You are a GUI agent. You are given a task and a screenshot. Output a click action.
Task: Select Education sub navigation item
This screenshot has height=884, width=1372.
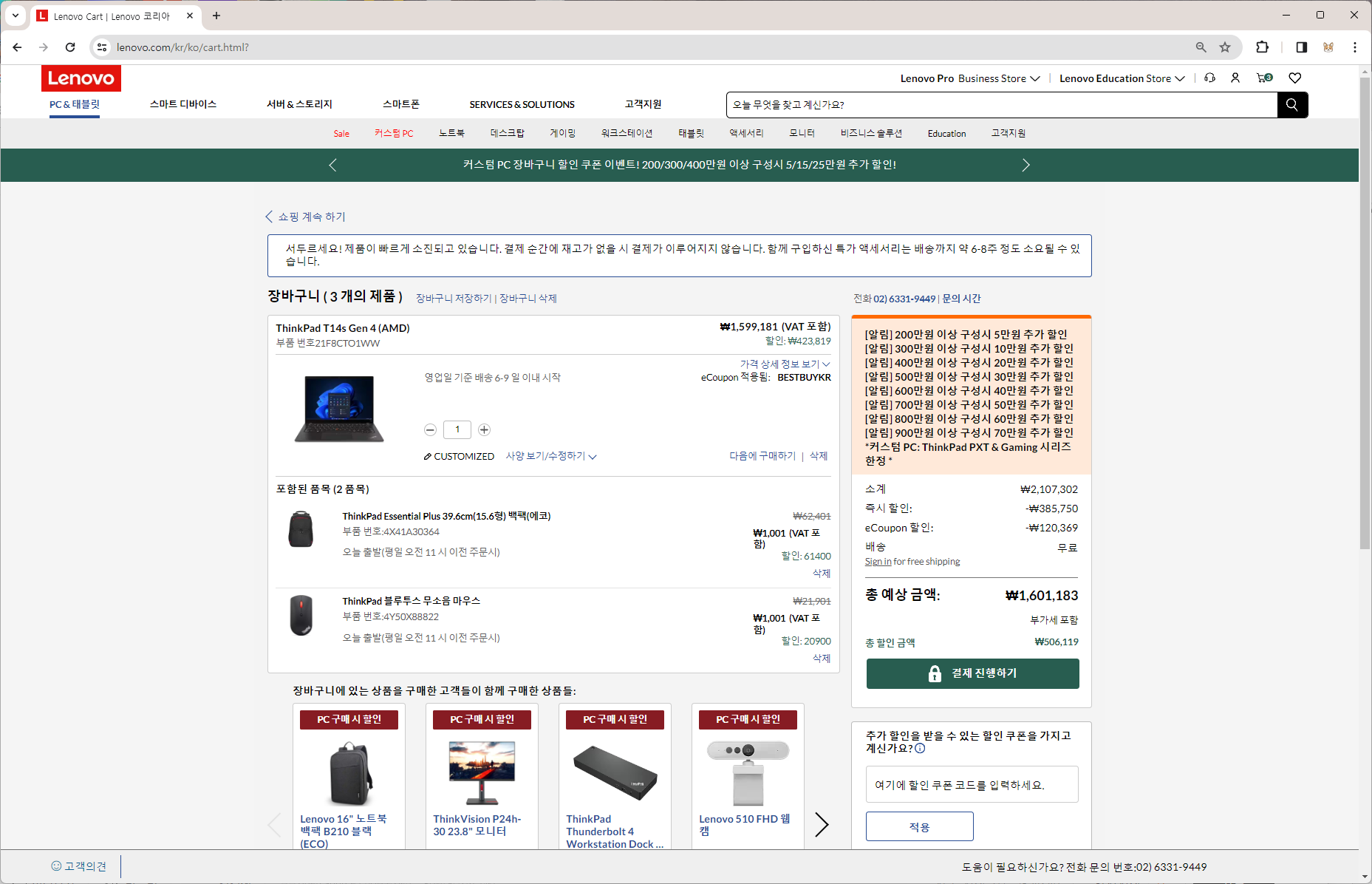946,134
